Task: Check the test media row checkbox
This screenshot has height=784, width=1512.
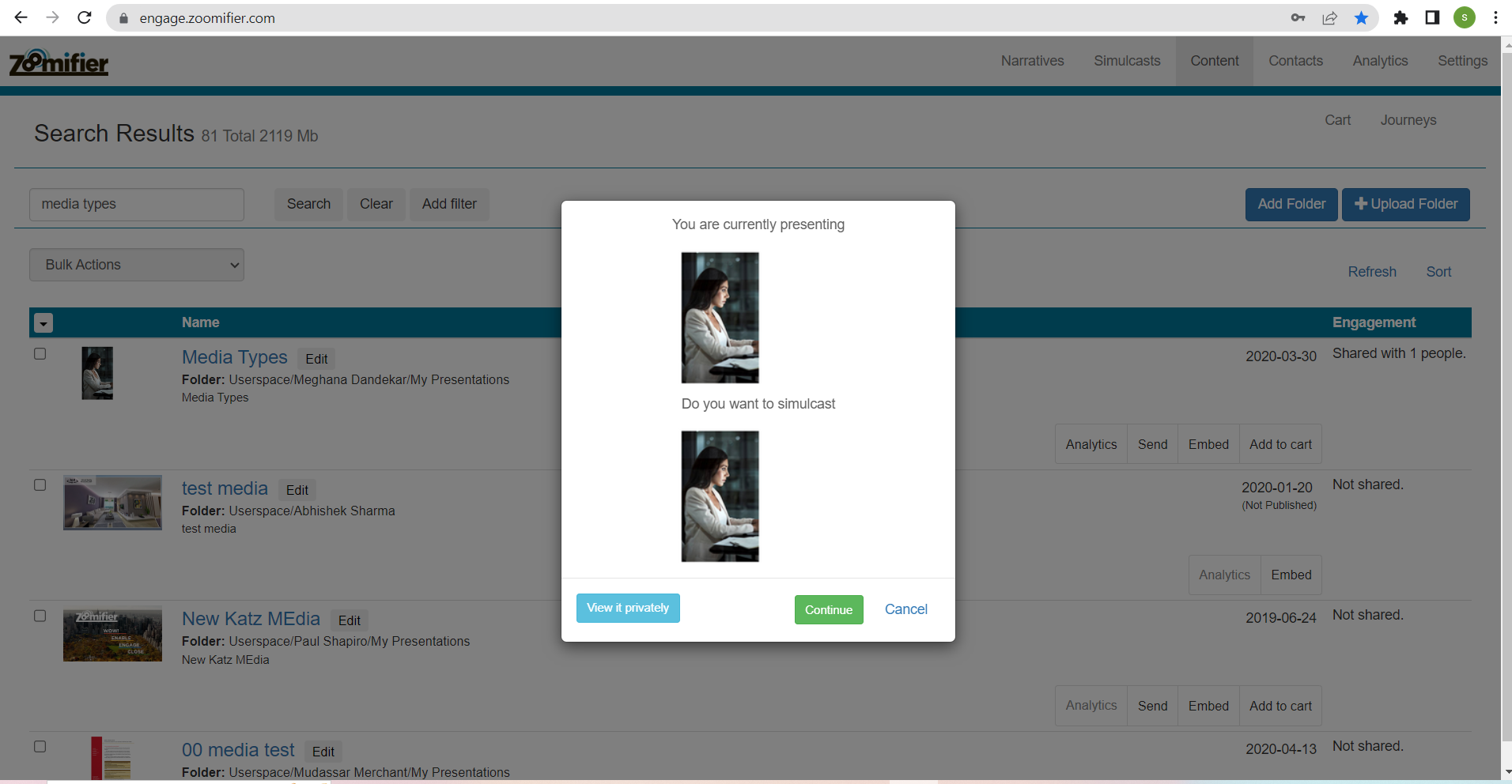Action: [x=40, y=485]
